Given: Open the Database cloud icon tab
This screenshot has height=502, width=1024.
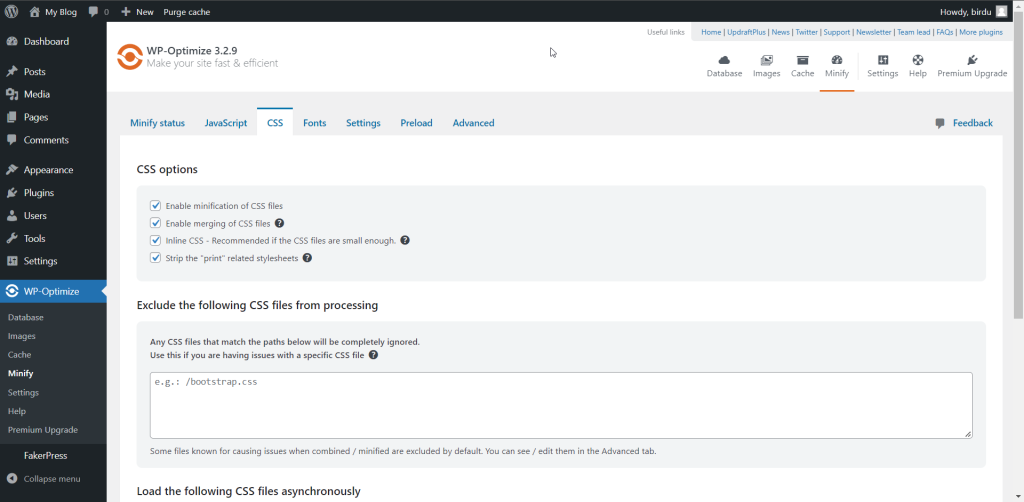Looking at the screenshot, I should (x=724, y=67).
